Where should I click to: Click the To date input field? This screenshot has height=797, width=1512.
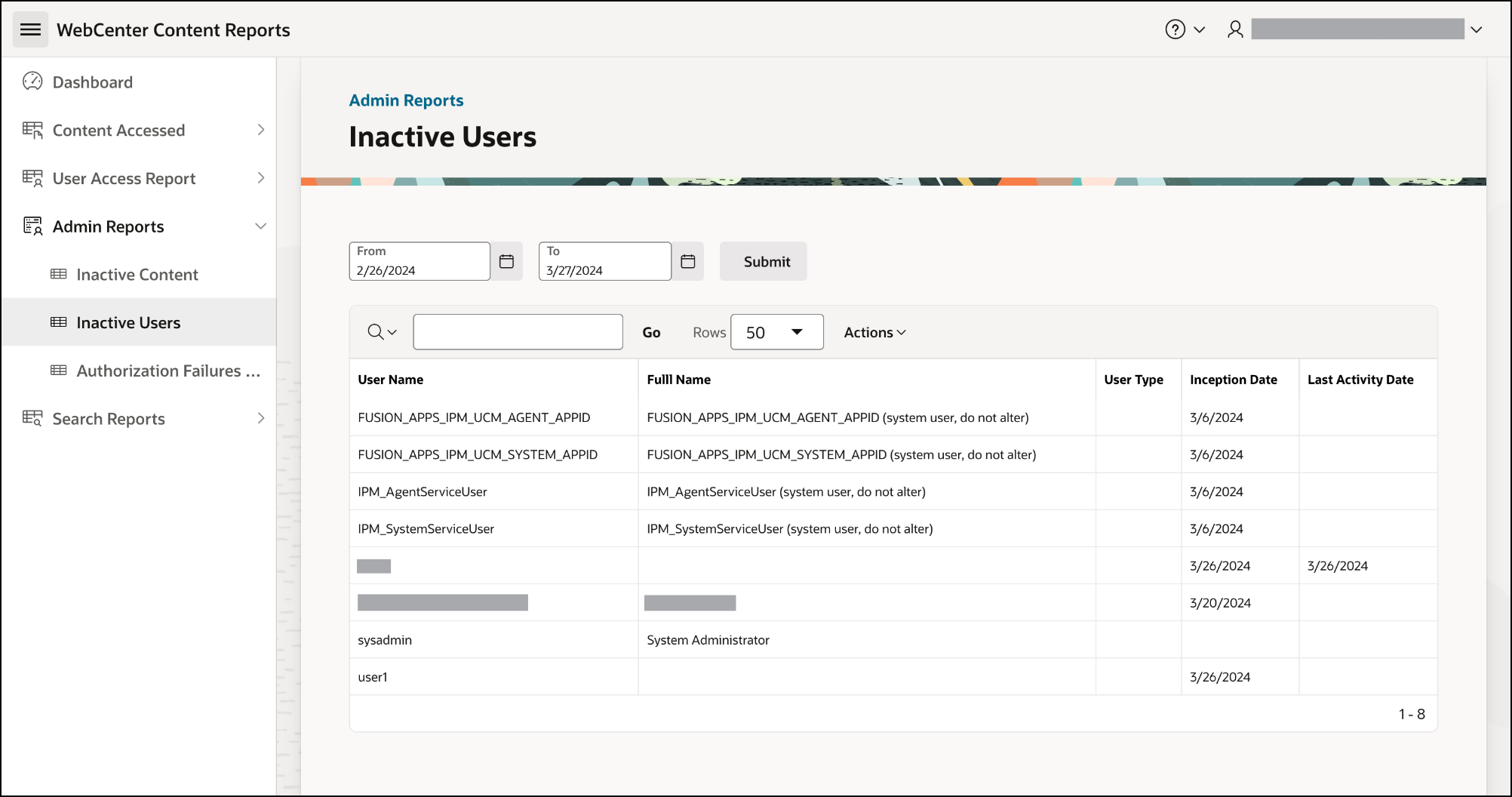(605, 261)
